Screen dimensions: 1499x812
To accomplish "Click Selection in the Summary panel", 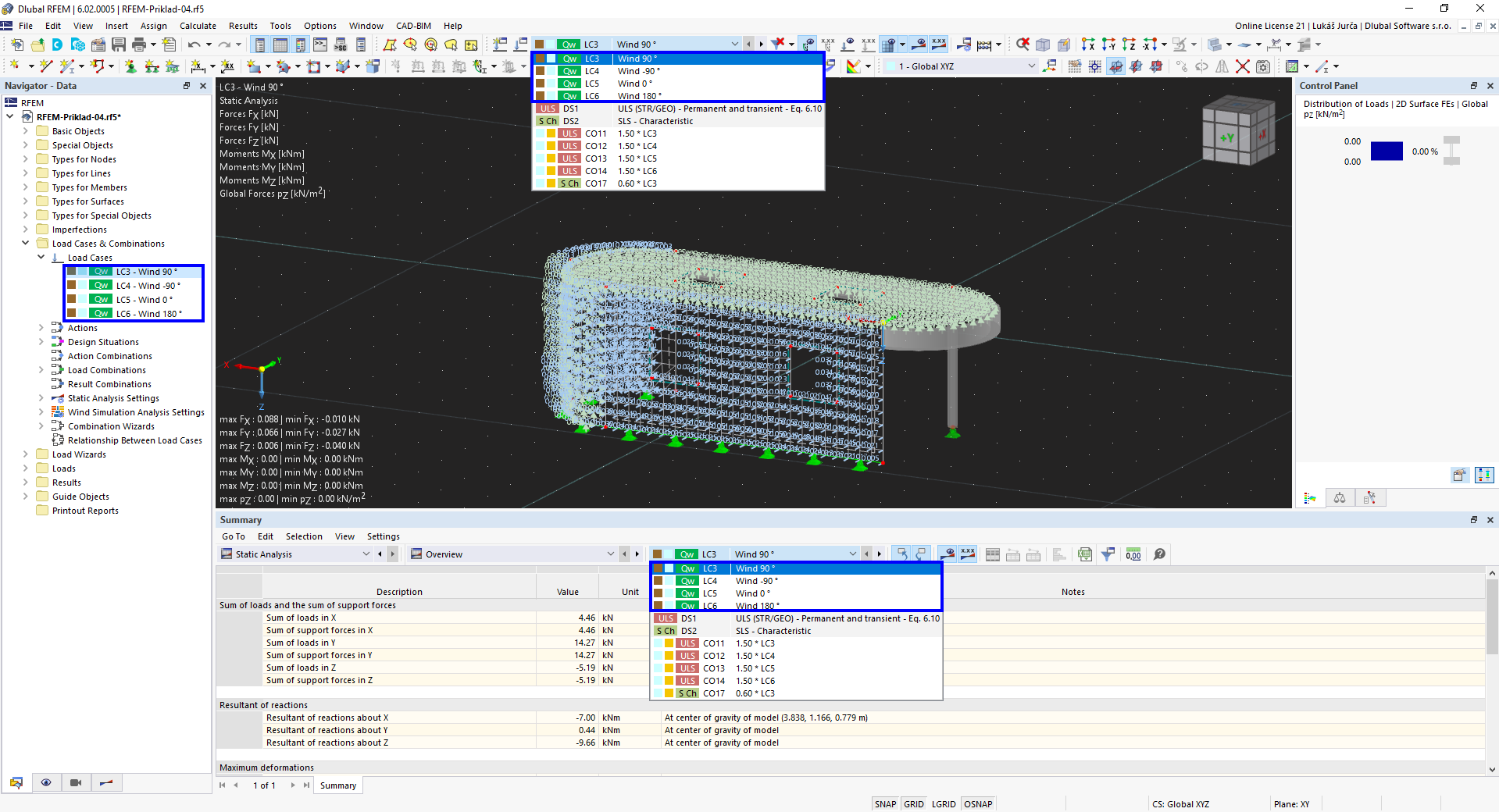I will (304, 536).
